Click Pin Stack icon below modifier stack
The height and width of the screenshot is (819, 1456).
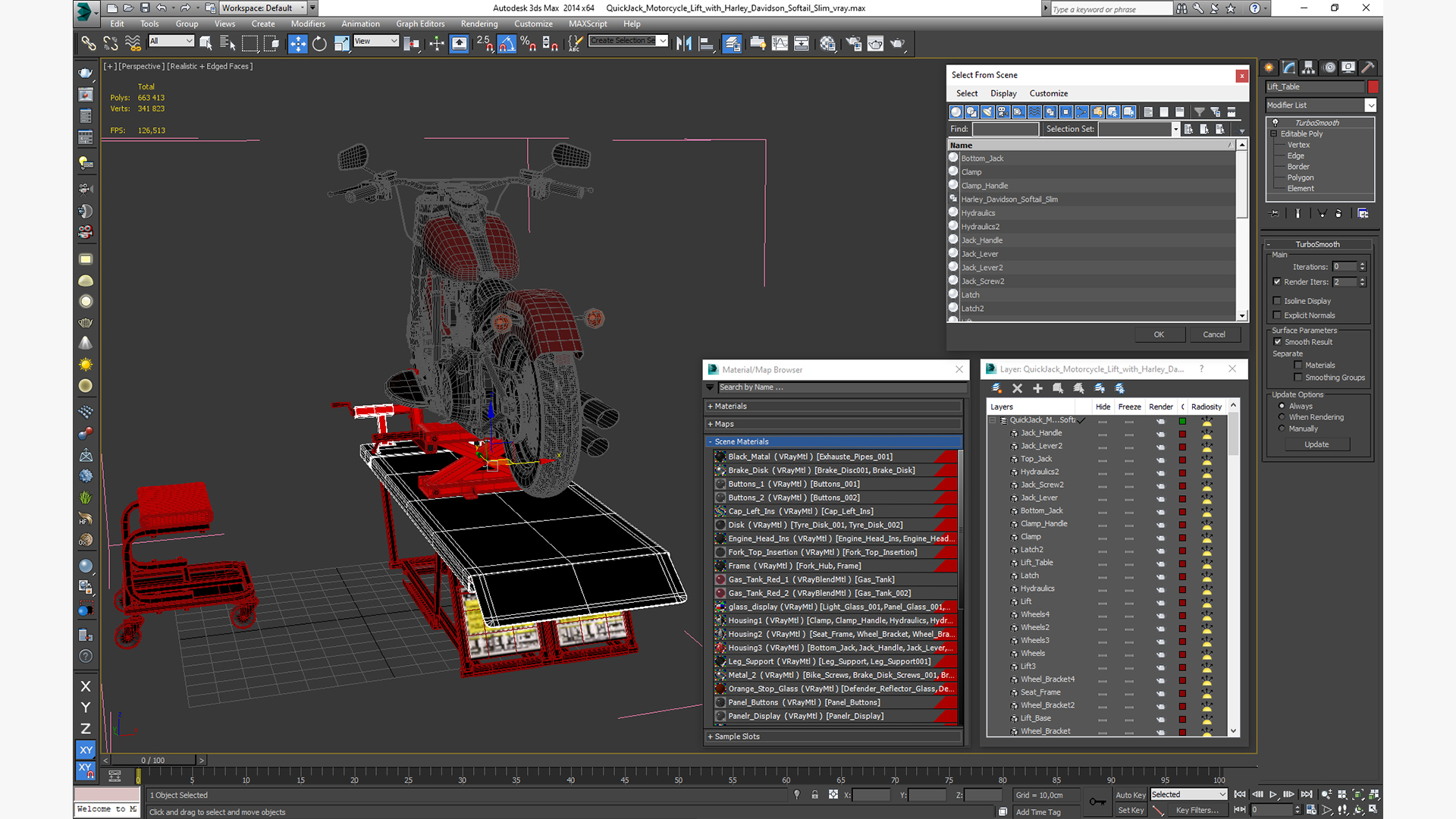[1274, 214]
